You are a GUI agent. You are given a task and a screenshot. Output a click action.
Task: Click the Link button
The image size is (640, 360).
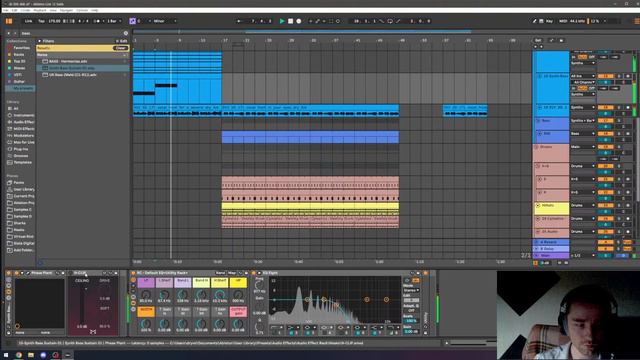coord(28,21)
